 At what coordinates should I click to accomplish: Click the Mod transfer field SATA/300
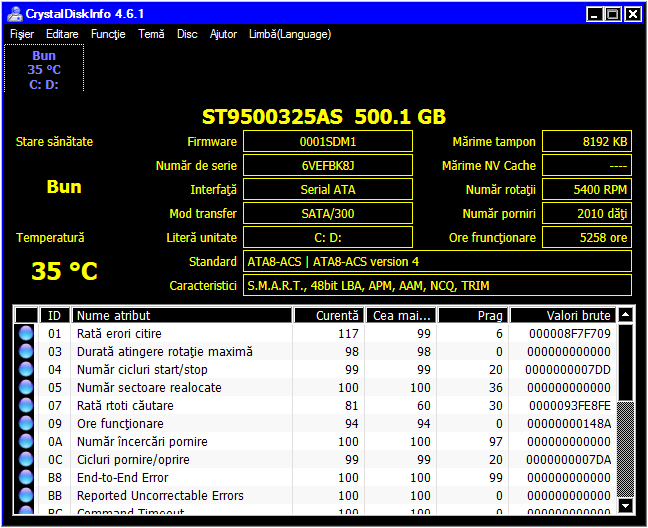click(328, 214)
